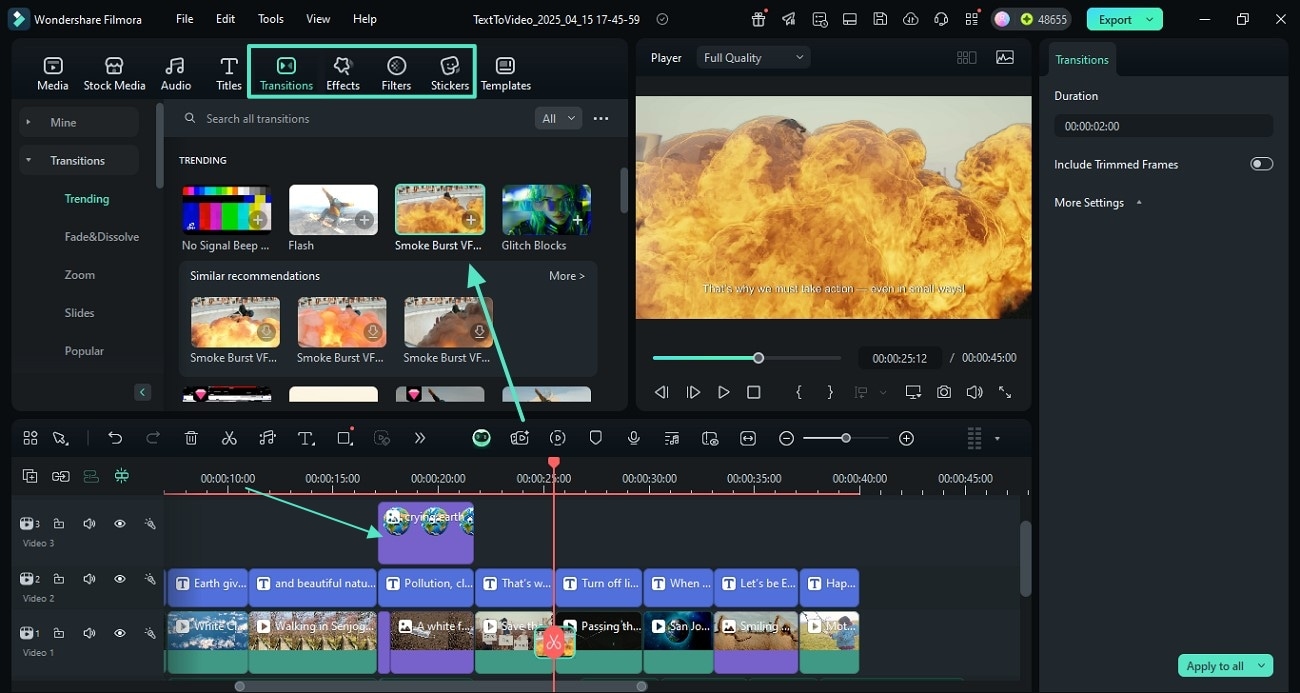Open the File menu
This screenshot has height=693, width=1300.
[x=185, y=19]
